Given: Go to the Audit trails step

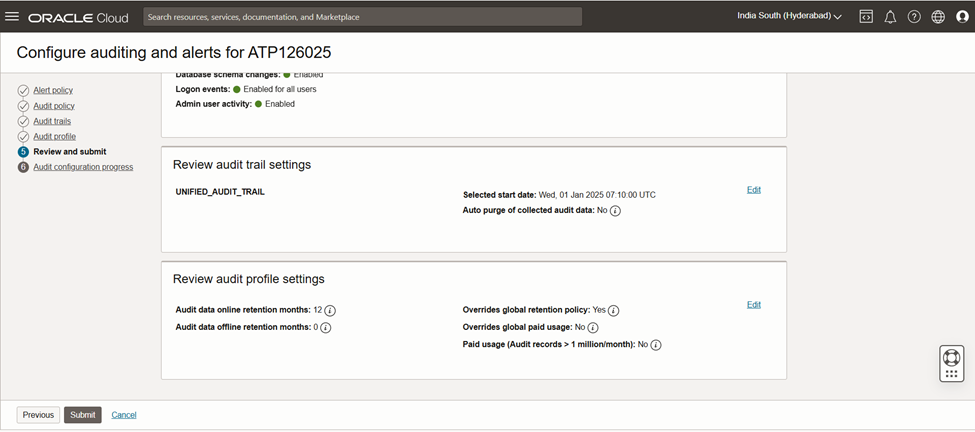Looking at the screenshot, I should [52, 121].
